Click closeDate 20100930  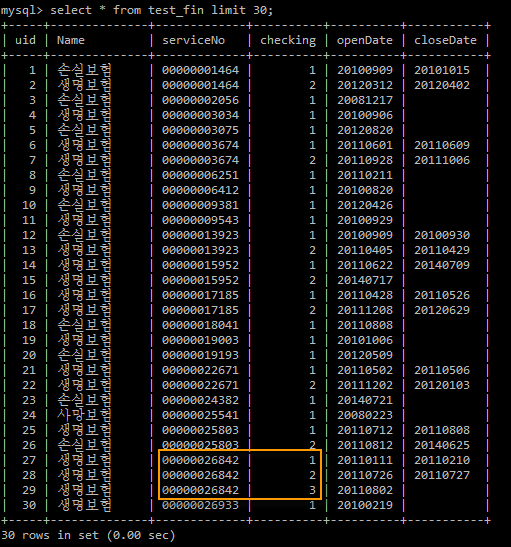(x=442, y=235)
